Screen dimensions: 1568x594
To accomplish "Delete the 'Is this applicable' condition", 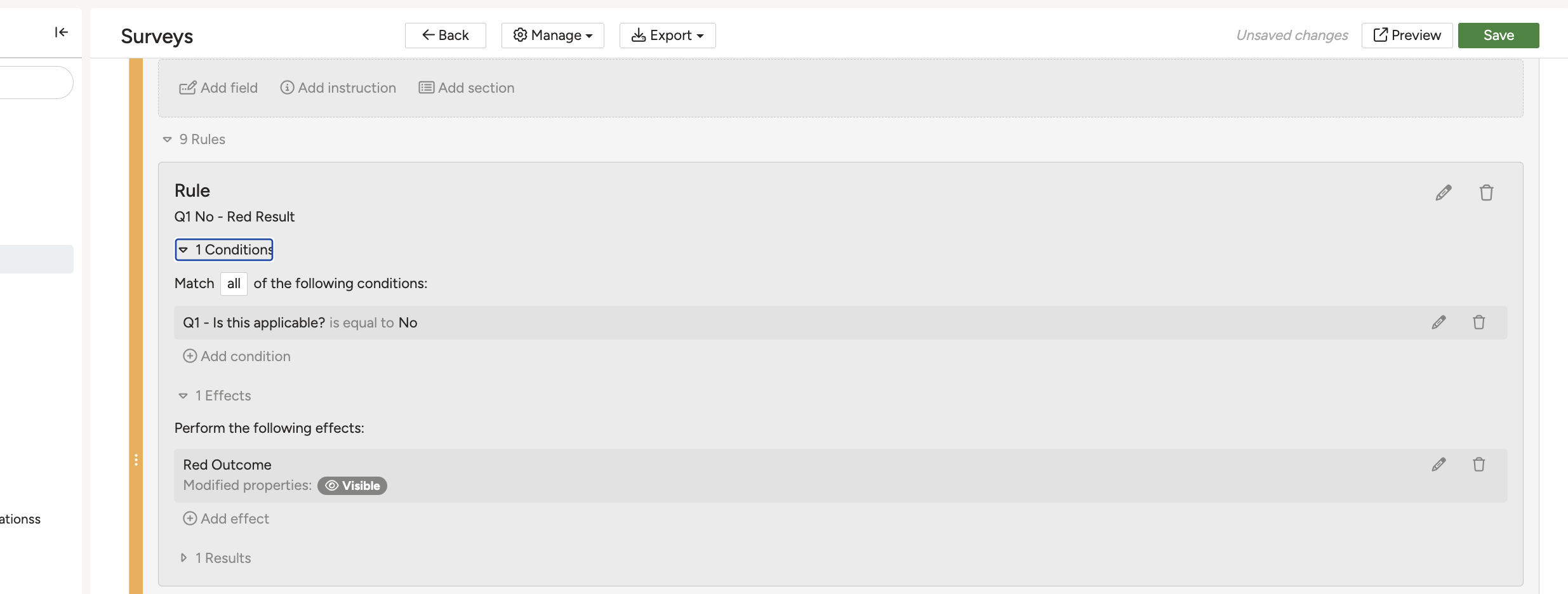I will 1478,322.
